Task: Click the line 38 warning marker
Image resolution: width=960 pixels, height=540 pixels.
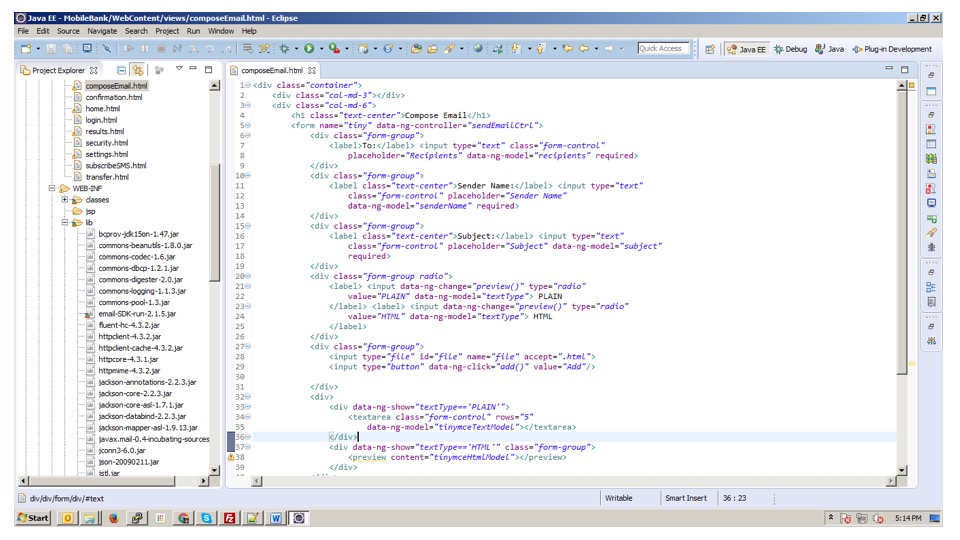Action: tap(231, 457)
